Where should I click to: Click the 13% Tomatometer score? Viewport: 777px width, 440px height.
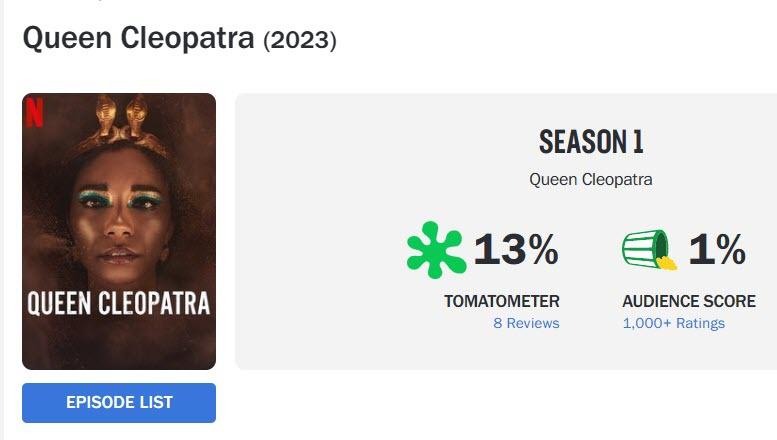[515, 249]
